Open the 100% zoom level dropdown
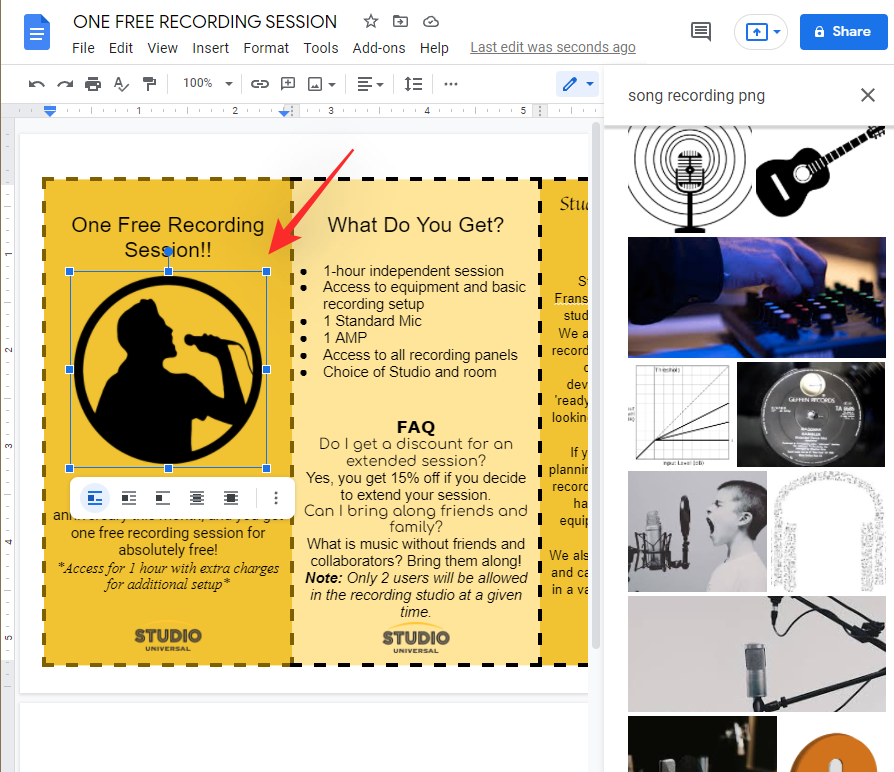 point(207,84)
